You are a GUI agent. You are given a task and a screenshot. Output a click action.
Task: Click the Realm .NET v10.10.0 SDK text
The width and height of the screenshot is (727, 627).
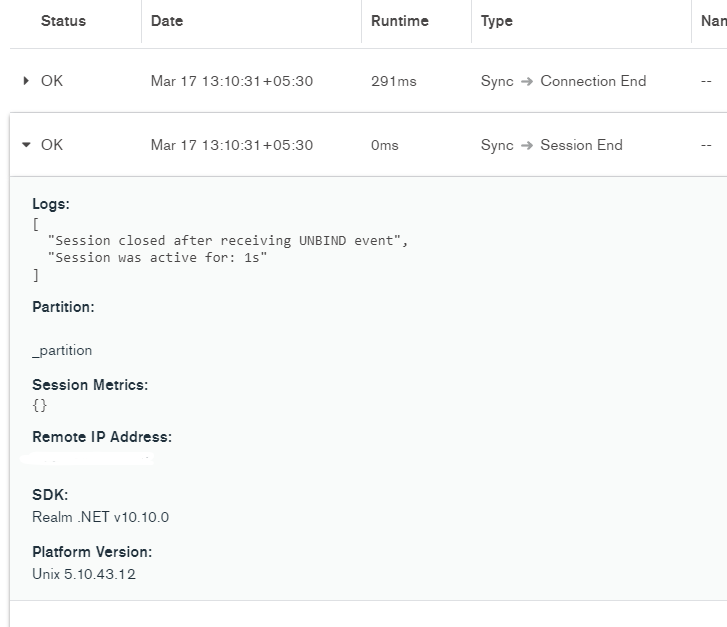pos(100,517)
